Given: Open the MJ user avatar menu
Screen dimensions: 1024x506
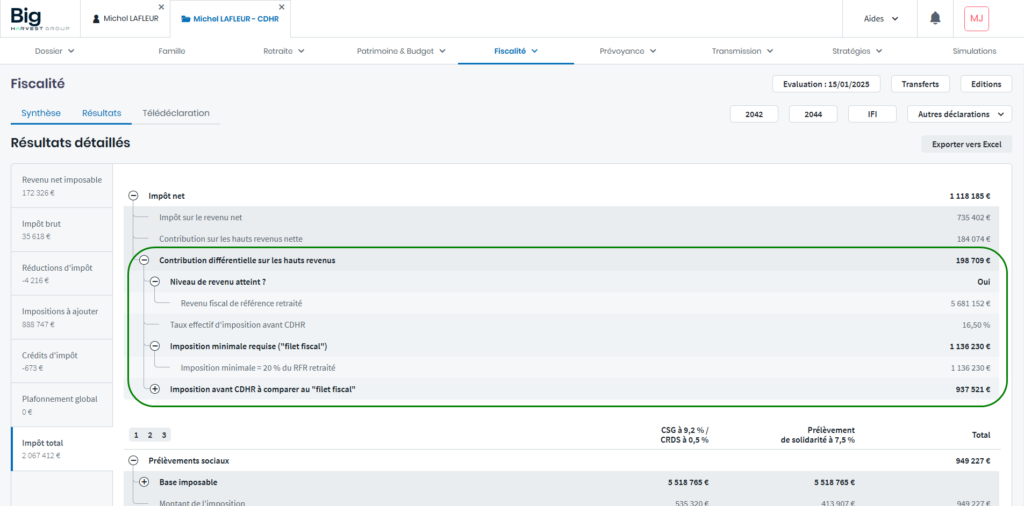Looking at the screenshot, I should 975,18.
